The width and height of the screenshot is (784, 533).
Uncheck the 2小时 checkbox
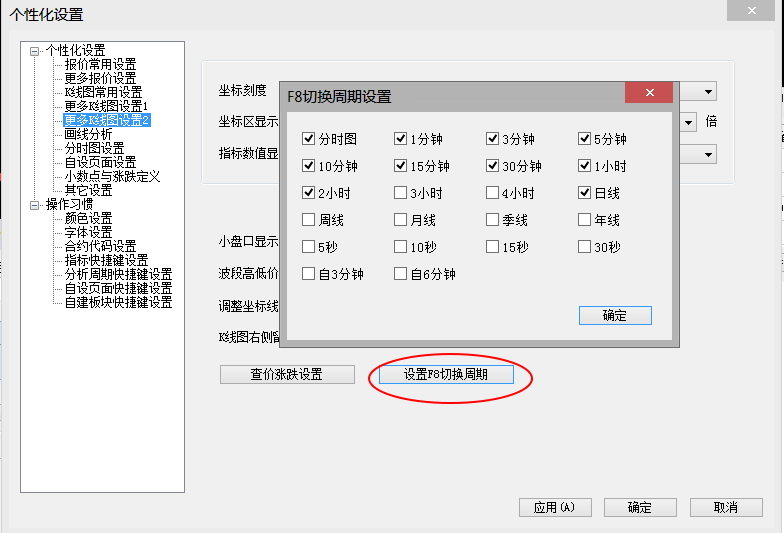point(308,192)
